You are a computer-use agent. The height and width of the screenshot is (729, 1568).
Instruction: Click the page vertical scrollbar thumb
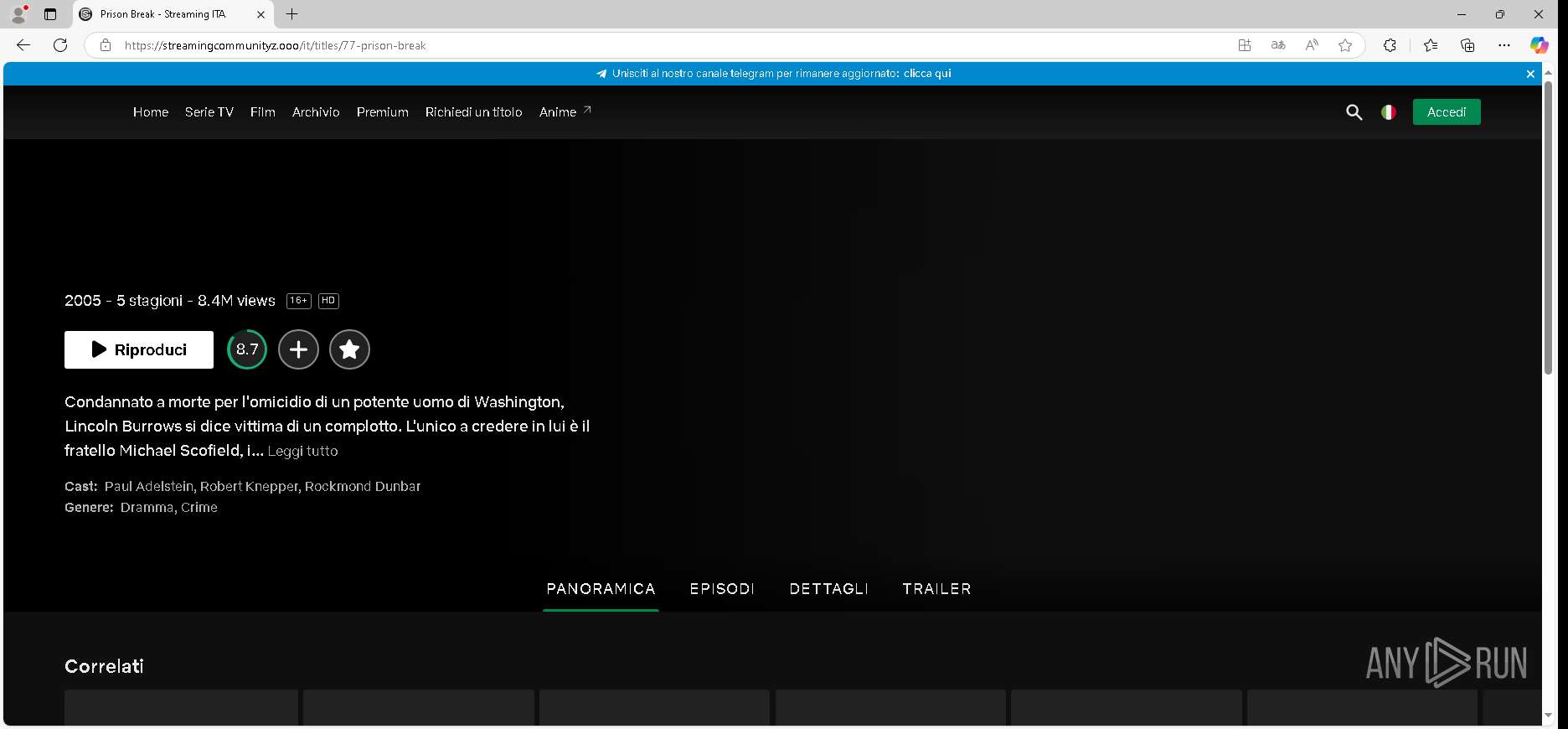(x=1549, y=226)
